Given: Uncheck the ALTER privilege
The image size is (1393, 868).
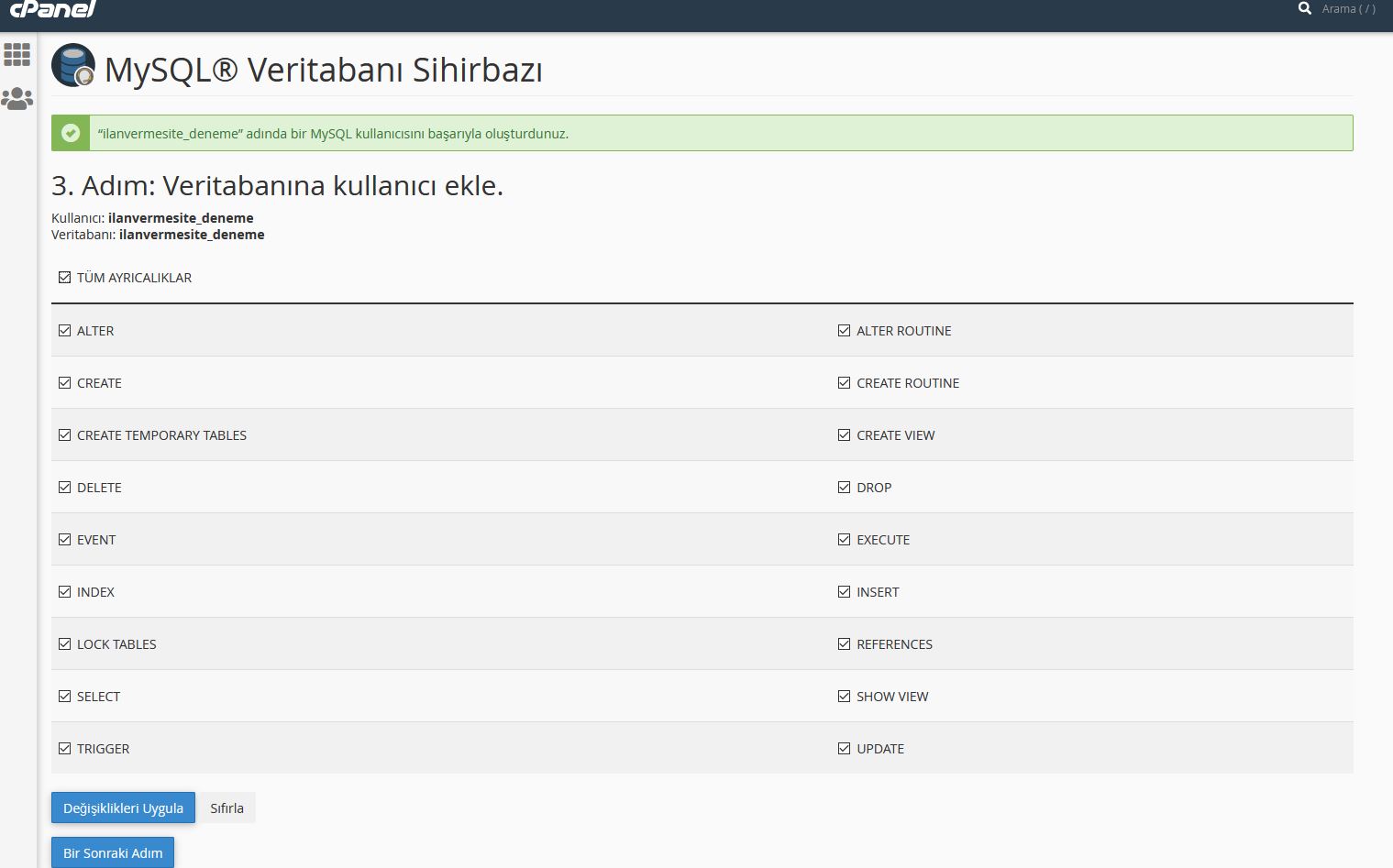Looking at the screenshot, I should click(64, 331).
